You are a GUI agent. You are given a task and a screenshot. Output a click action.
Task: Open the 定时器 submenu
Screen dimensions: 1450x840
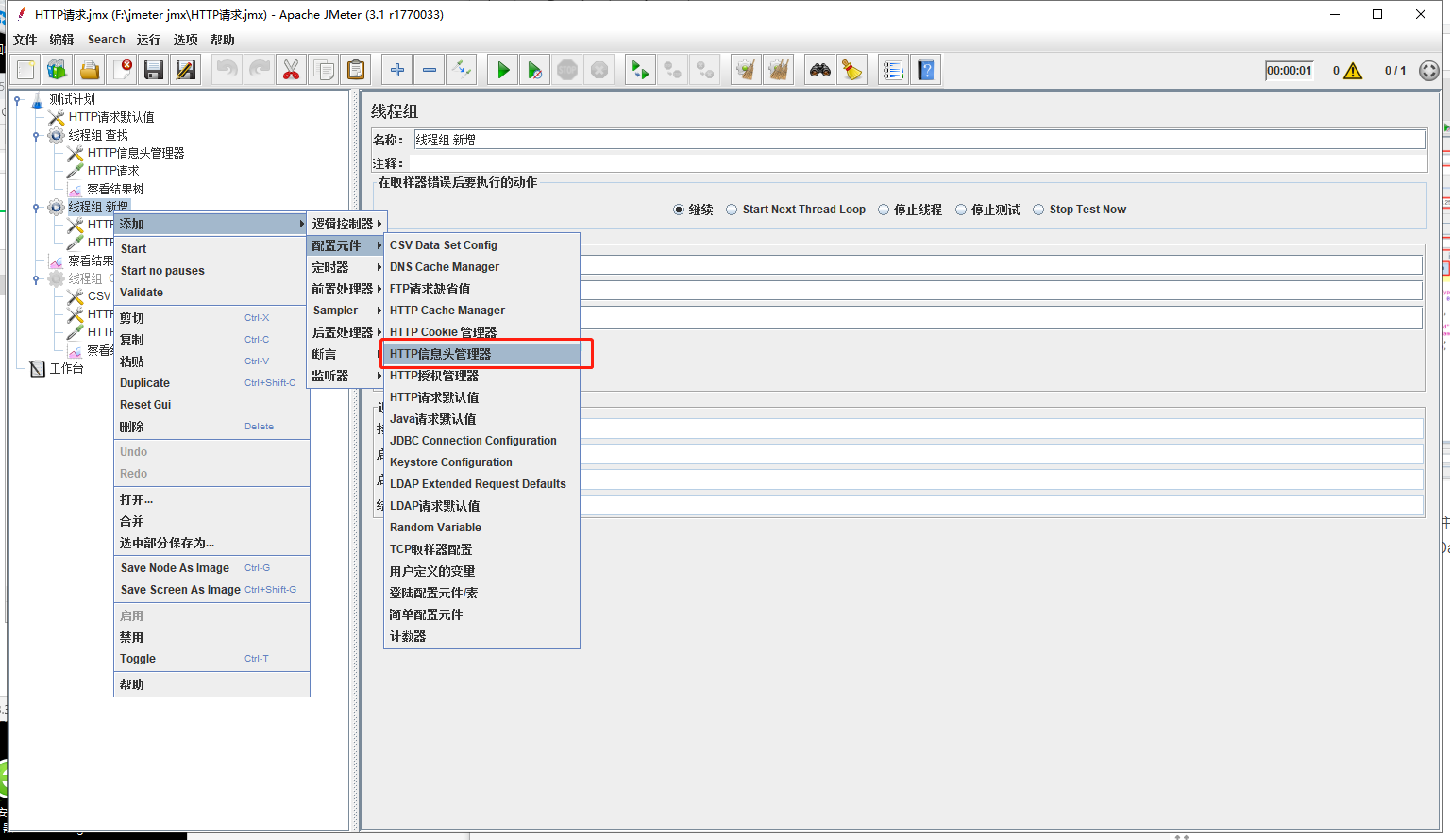tap(346, 267)
